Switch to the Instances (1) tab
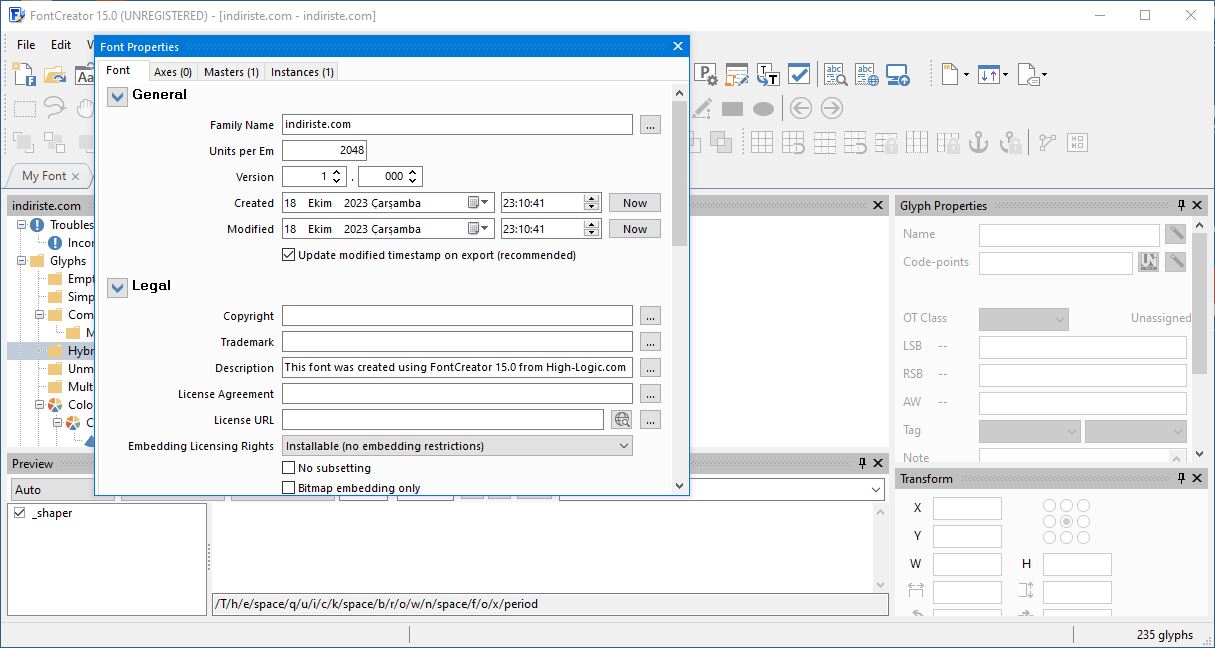The image size is (1215, 648). click(302, 72)
